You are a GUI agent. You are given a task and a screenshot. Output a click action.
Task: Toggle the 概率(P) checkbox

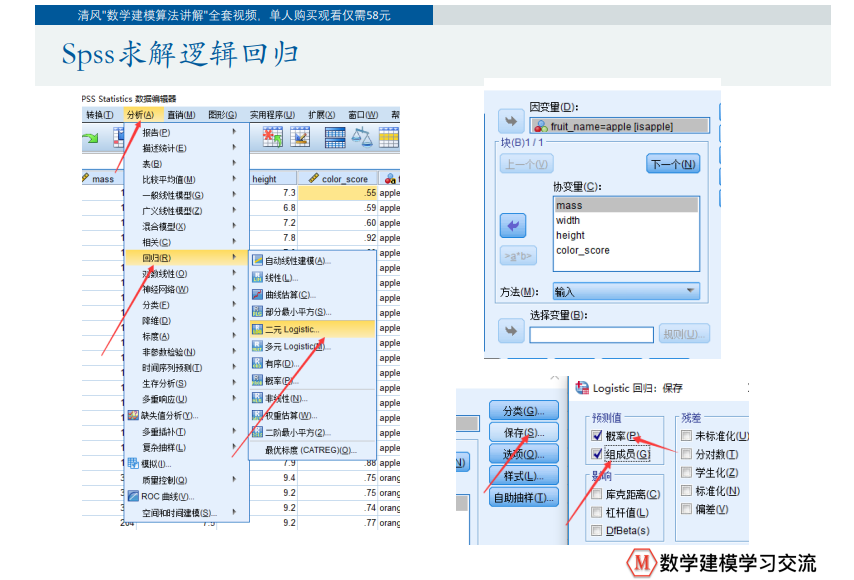(x=597, y=436)
